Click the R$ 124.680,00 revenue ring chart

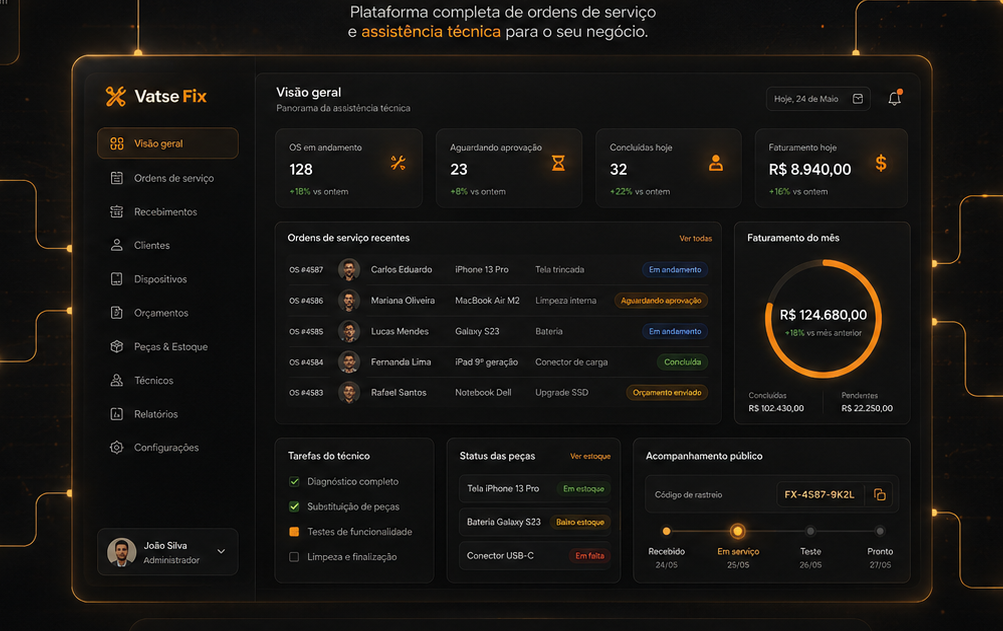click(823, 319)
